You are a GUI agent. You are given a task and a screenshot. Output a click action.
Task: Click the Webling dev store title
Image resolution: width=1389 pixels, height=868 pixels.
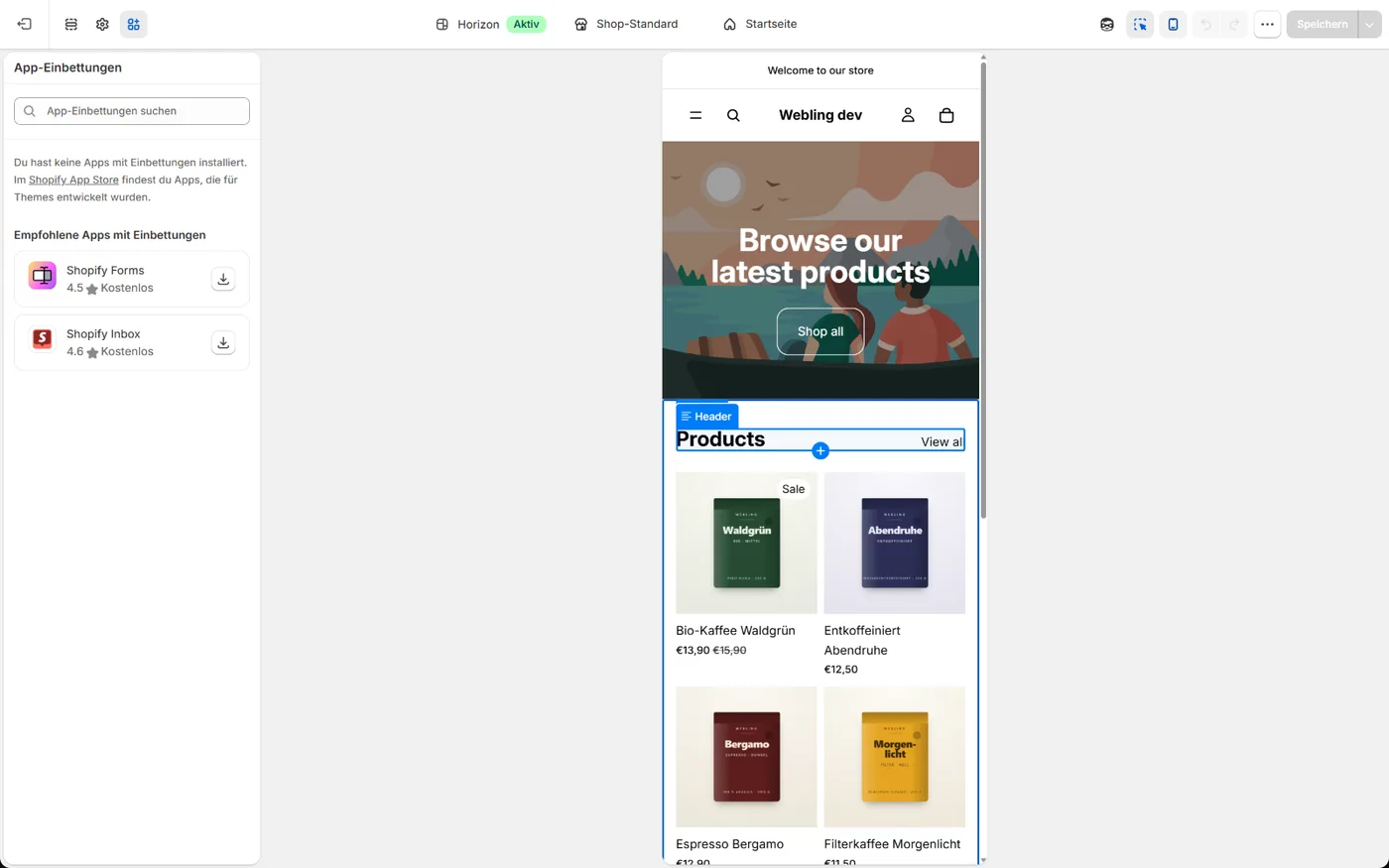tap(821, 115)
